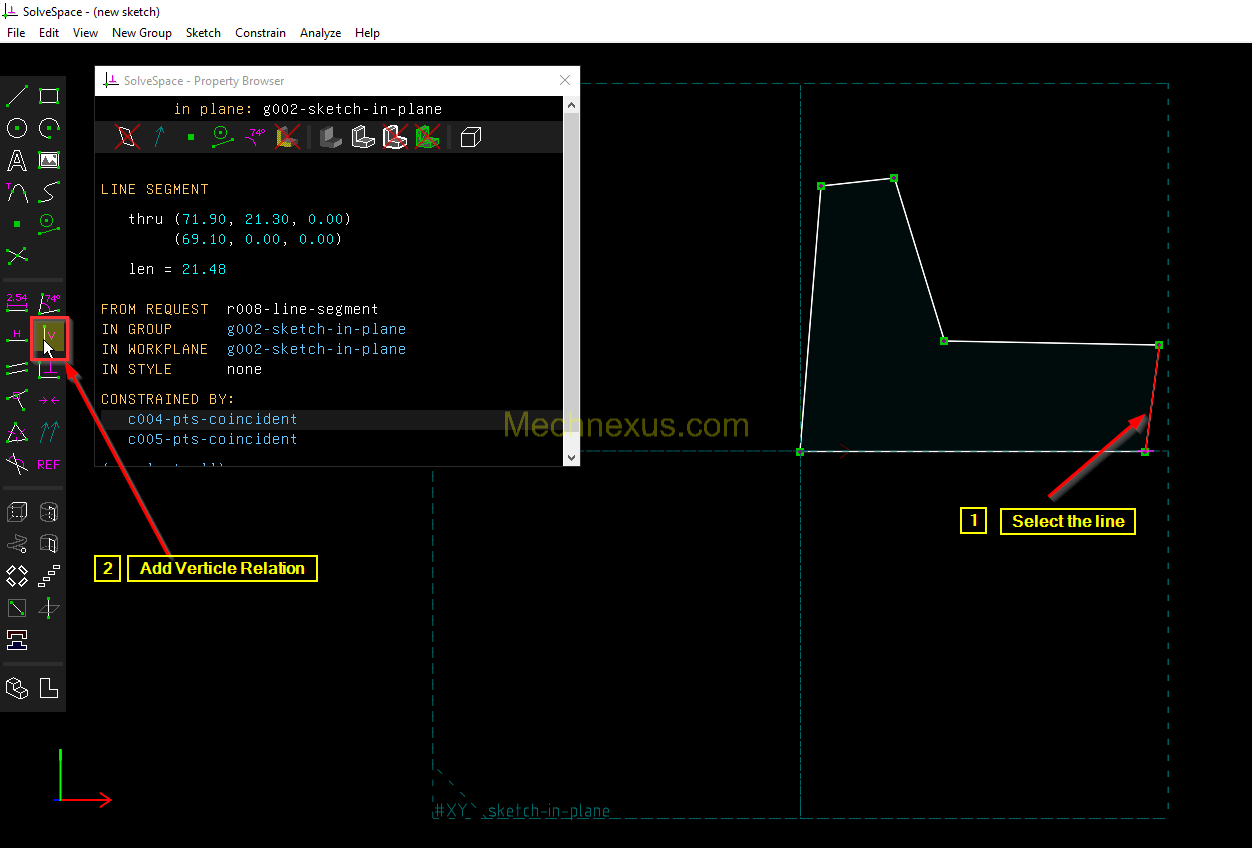Click IN GROUP g002-sketch-in-plane link
The height and width of the screenshot is (848, 1252).
point(316,329)
